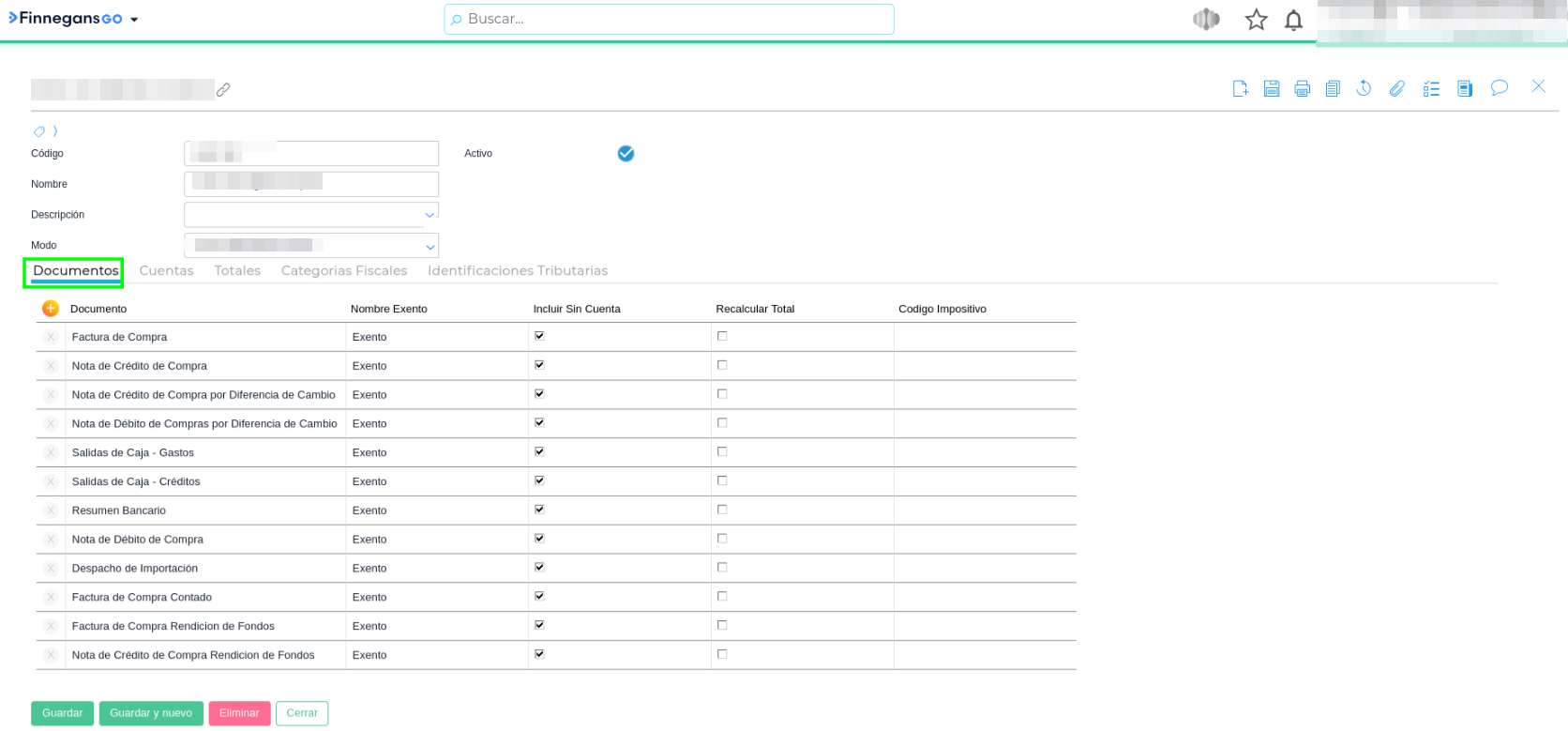Click the floppy disk save icon
This screenshot has height=731, width=1568.
[1271, 88]
